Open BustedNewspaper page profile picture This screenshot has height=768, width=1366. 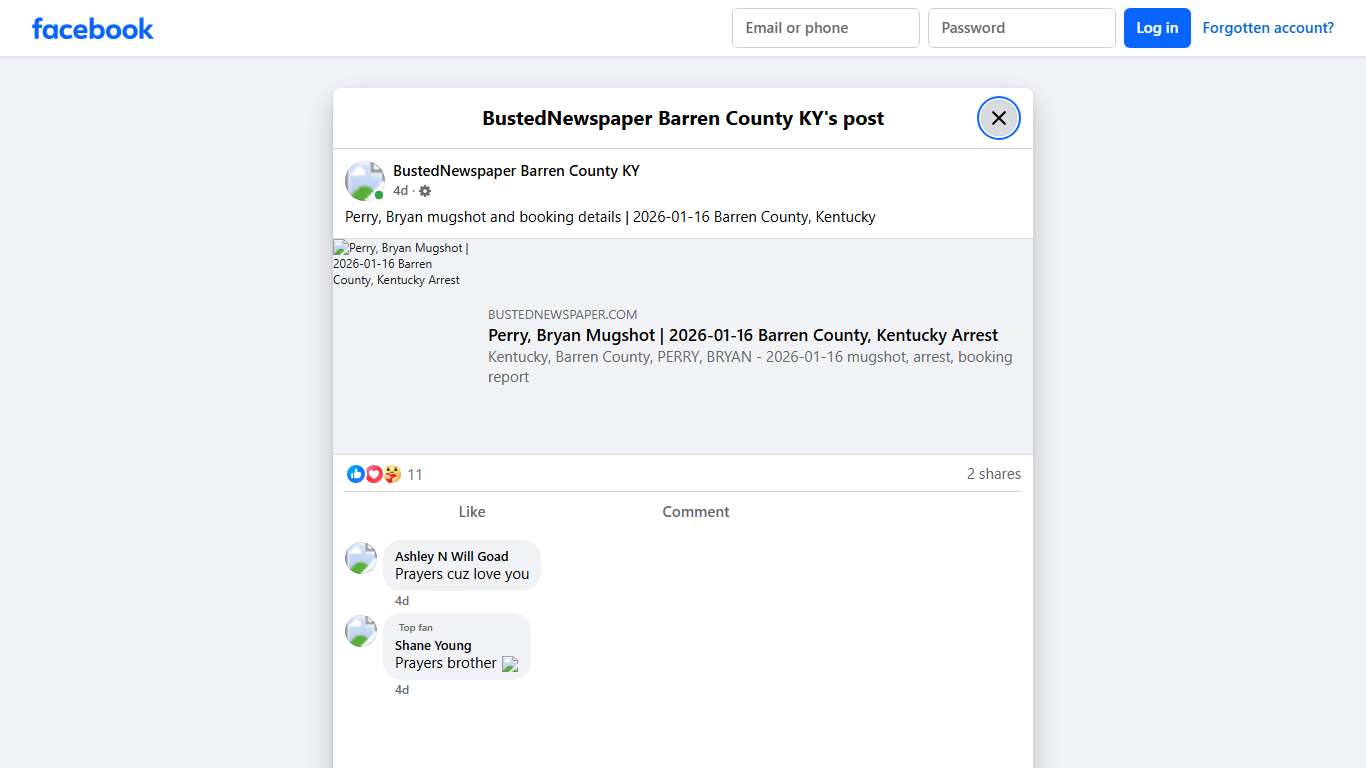[365, 181]
